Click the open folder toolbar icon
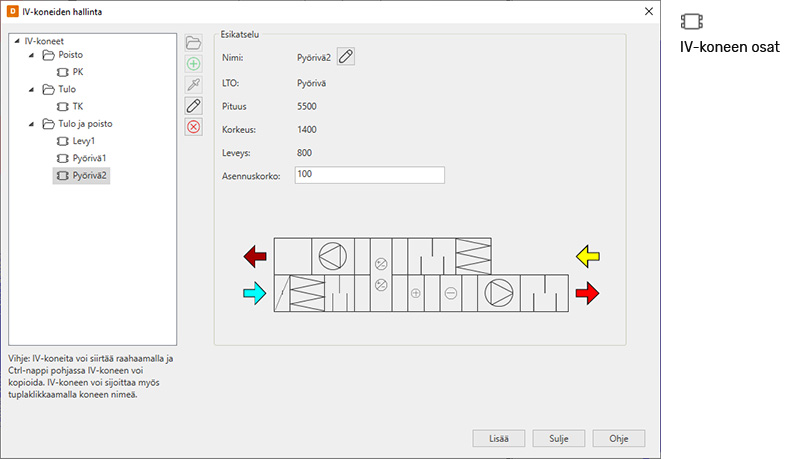The height and width of the screenshot is (459, 800). click(193, 43)
